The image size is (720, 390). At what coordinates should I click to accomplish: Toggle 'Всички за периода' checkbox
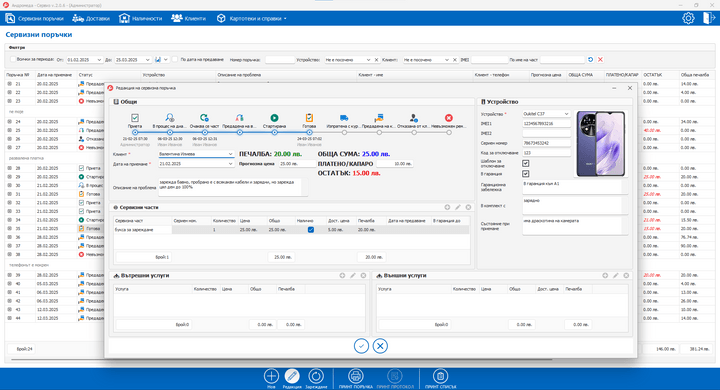coord(13,60)
